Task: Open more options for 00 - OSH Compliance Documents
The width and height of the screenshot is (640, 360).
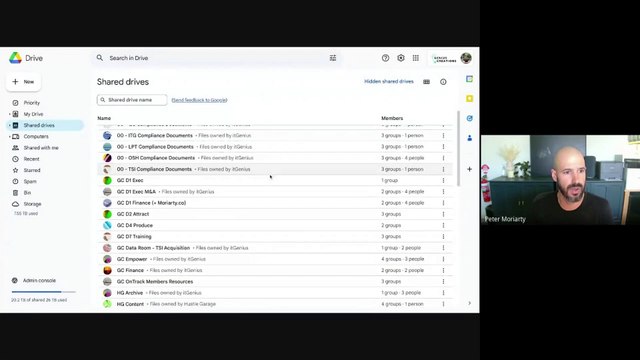Action: 443,158
